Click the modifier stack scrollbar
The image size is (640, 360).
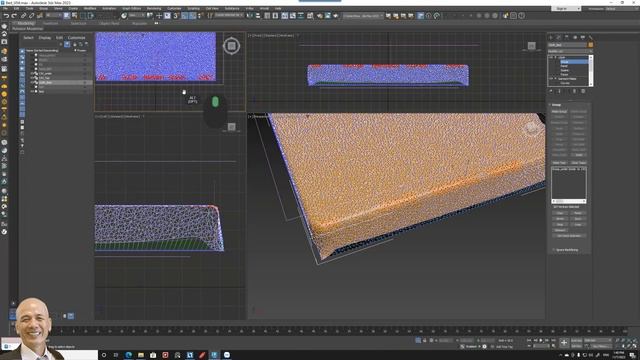(x=591, y=70)
